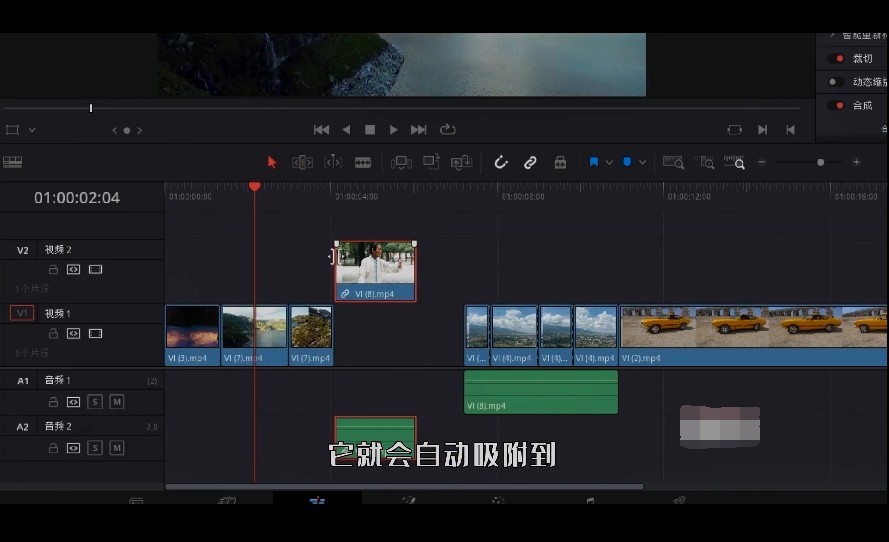Image resolution: width=889 pixels, height=542 pixels.
Task: Toggle position lock icon in toolbar
Action: click(x=560, y=163)
